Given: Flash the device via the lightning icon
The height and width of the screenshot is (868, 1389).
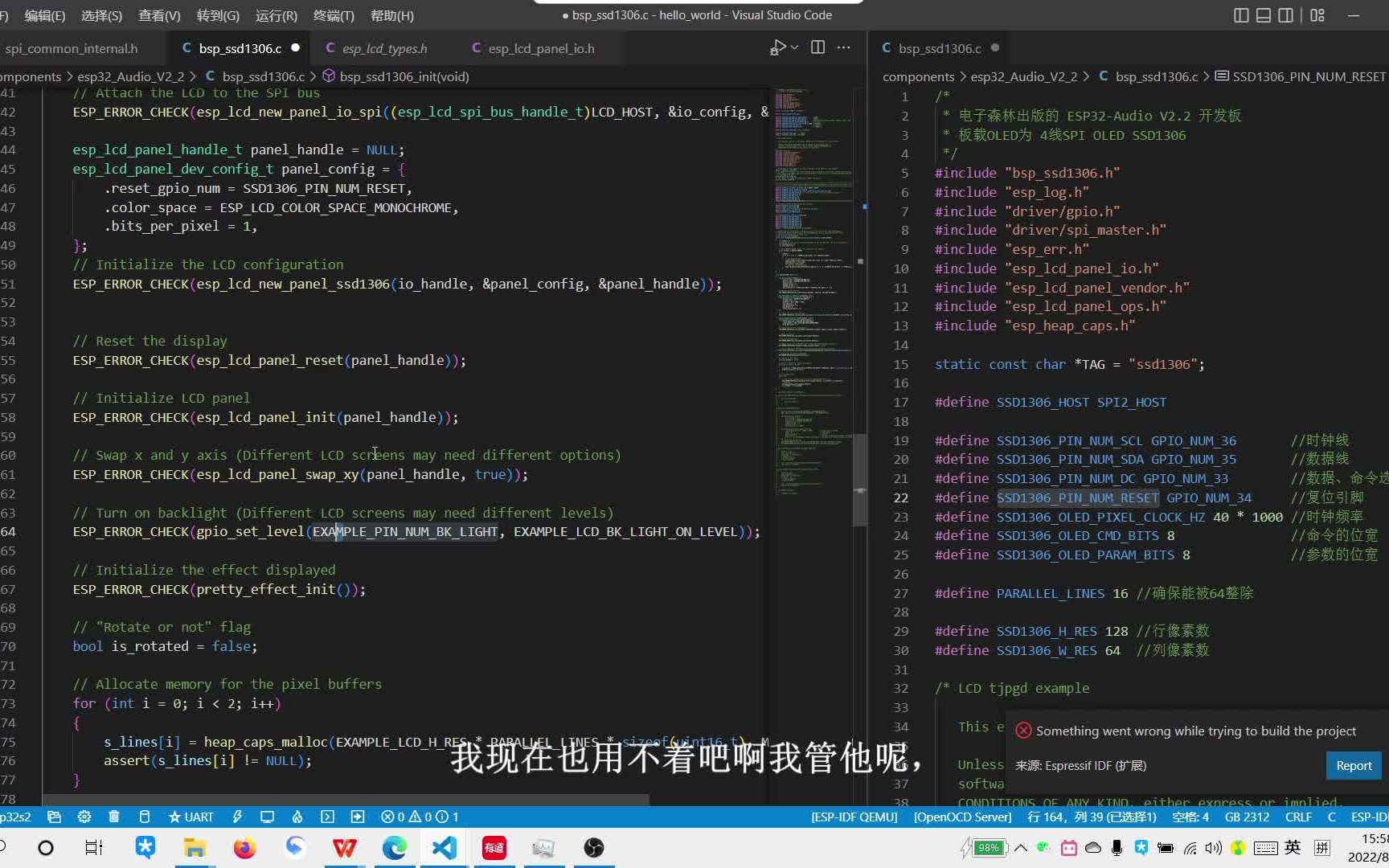Looking at the screenshot, I should click(237, 817).
